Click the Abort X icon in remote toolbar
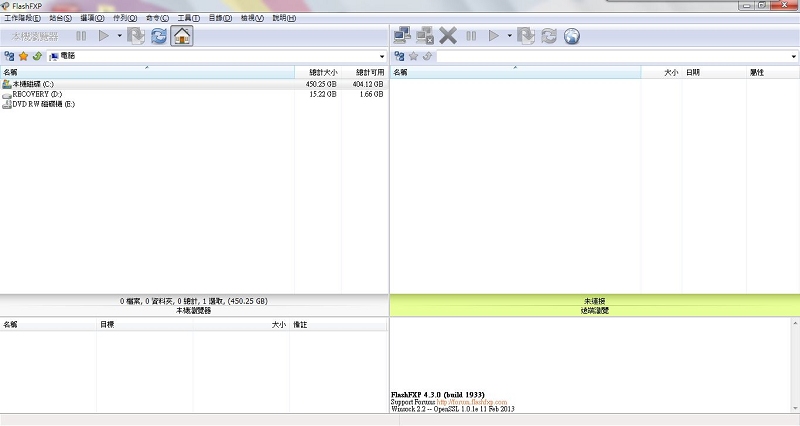This screenshot has height=426, width=800. click(x=448, y=36)
